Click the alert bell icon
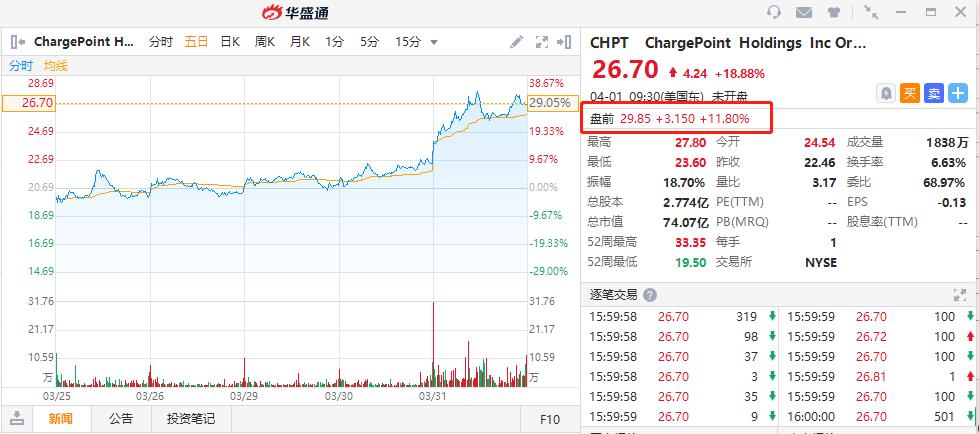The height and width of the screenshot is (434, 979). [x=886, y=93]
